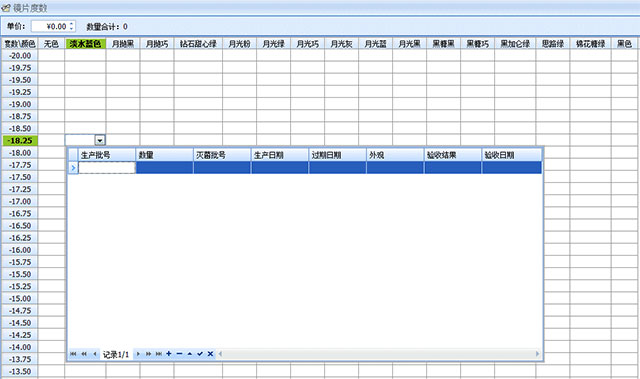The width and height of the screenshot is (640, 379).
Task: Increase 单价 value with up spinner
Action: point(72,24)
